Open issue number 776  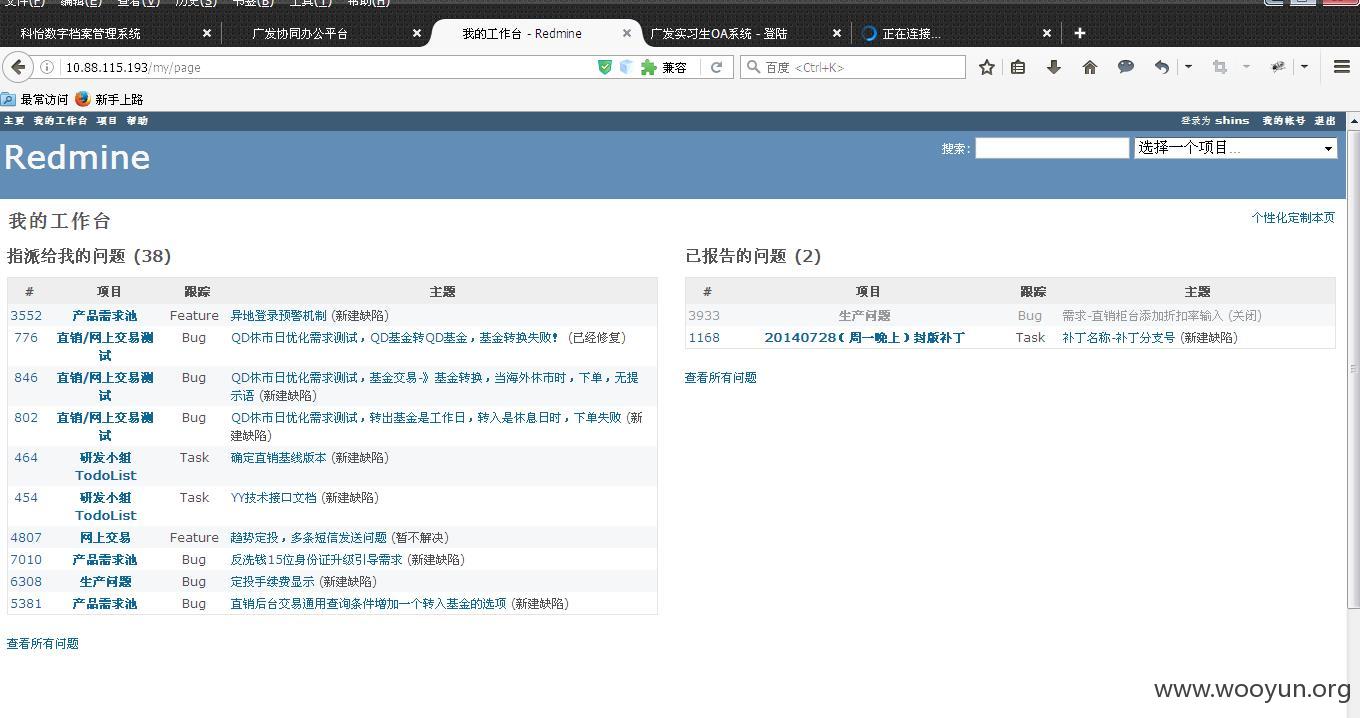[x=26, y=337]
